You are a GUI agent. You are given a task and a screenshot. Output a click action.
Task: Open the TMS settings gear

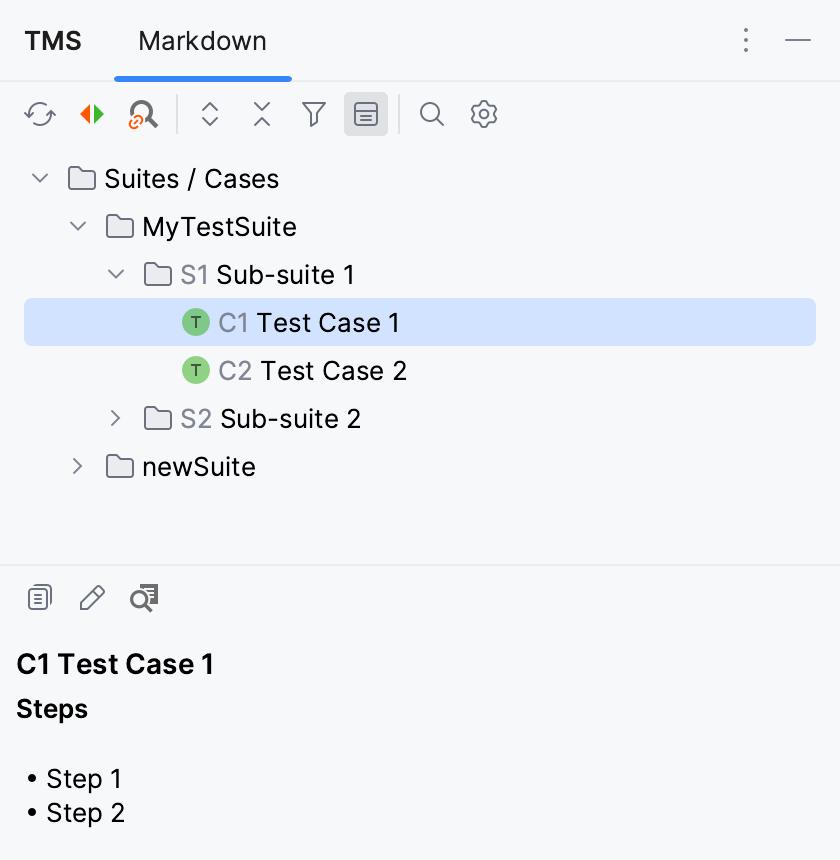coord(483,114)
